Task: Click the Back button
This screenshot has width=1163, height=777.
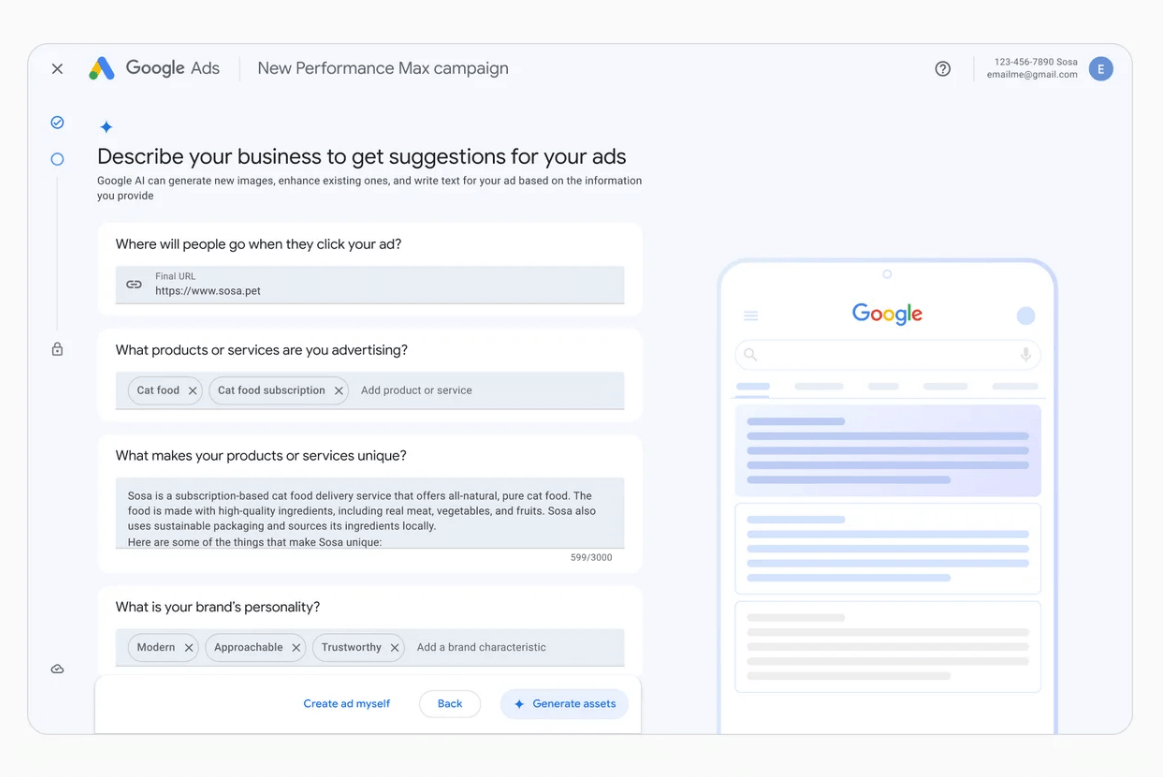Action: point(449,704)
